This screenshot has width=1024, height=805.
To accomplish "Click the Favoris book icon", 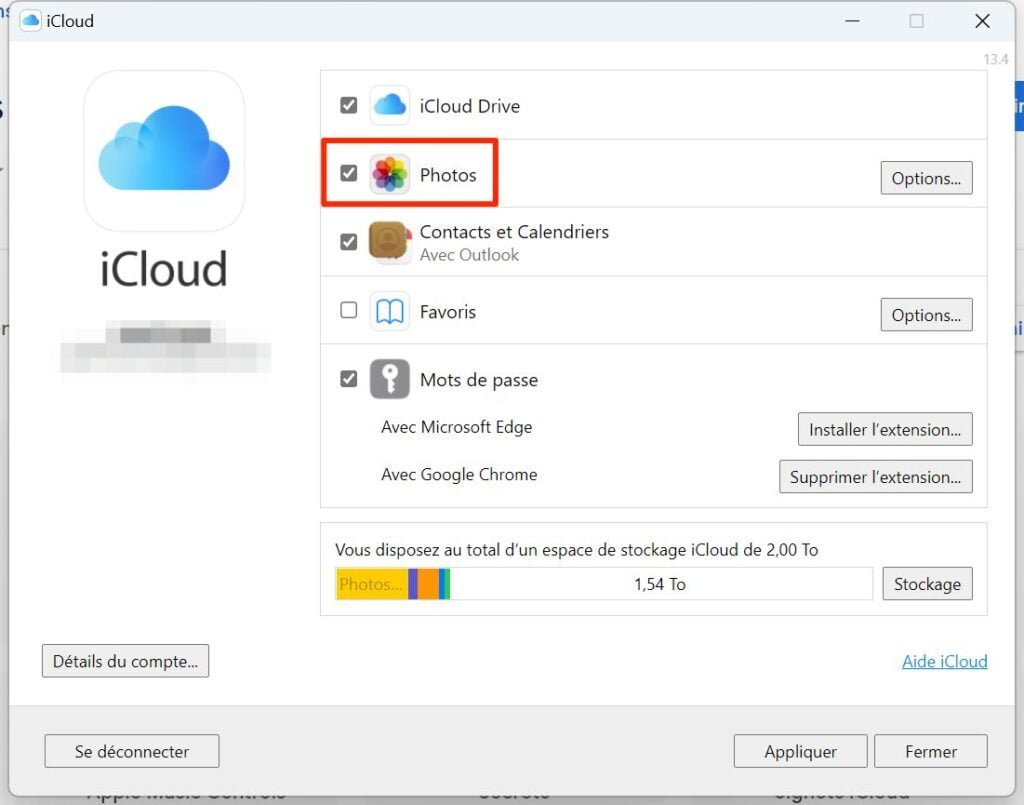I will coord(390,311).
